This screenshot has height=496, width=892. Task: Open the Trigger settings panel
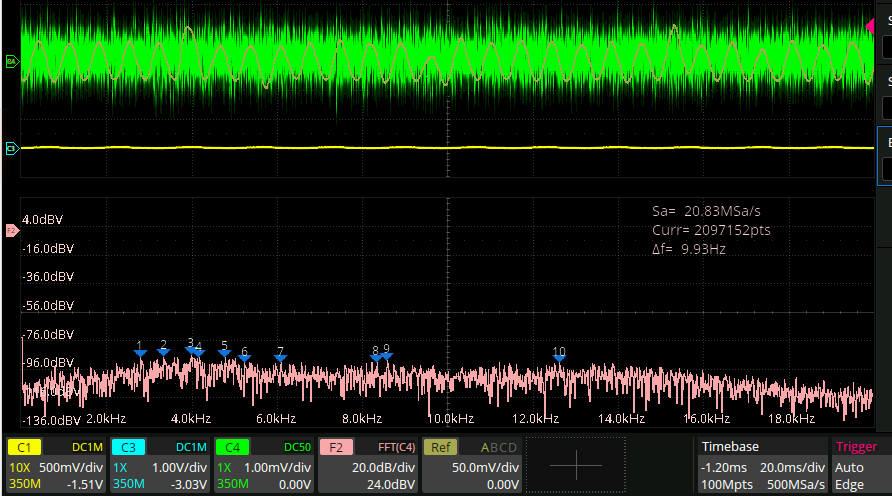tap(858, 466)
